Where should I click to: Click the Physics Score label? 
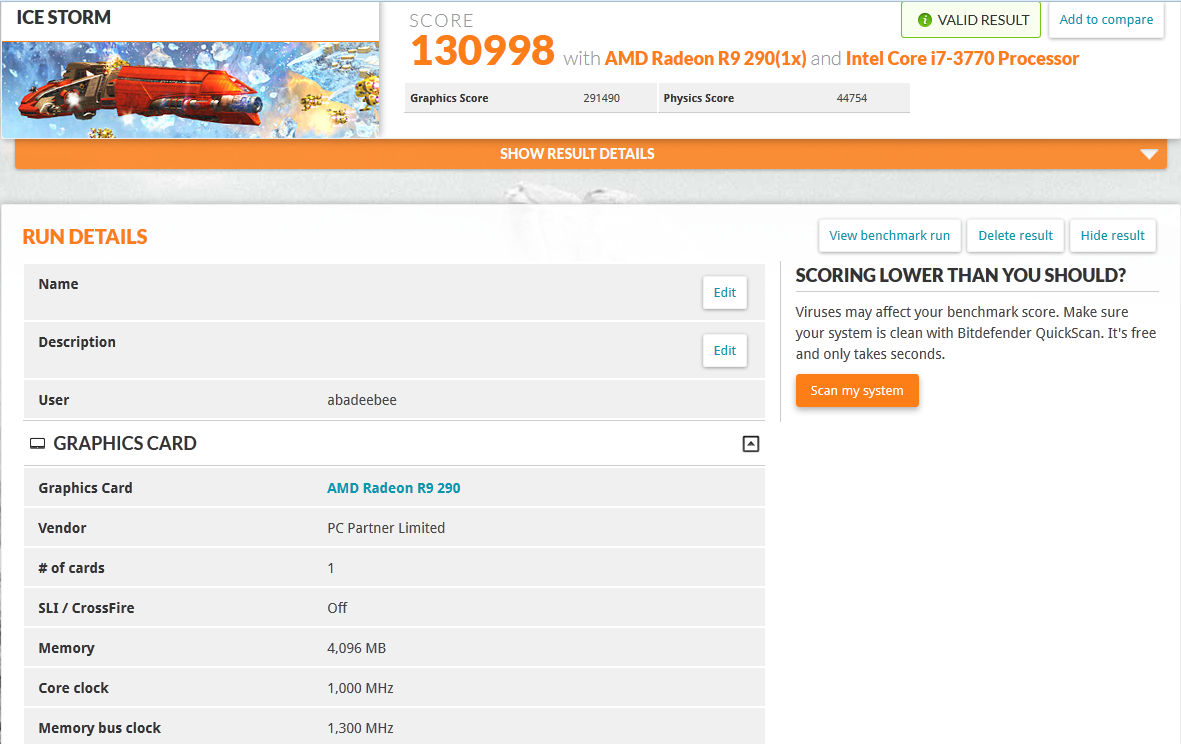(x=698, y=98)
